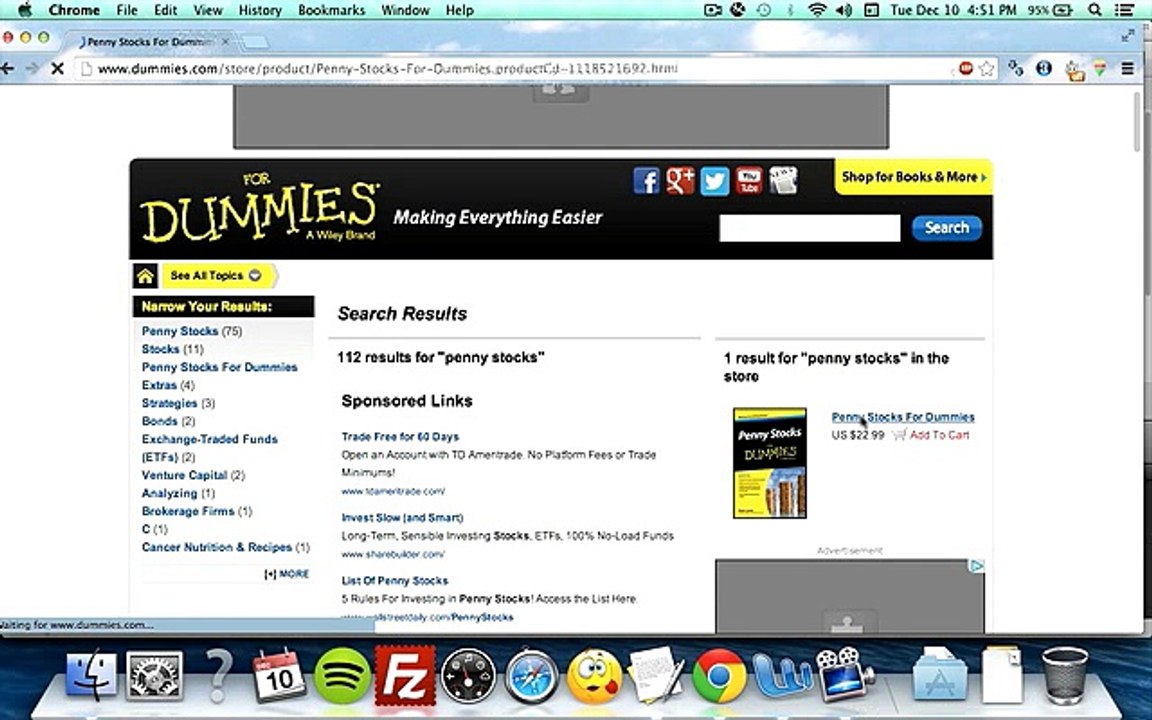Click the Penny Stocks book cover thumbnail

click(769, 463)
